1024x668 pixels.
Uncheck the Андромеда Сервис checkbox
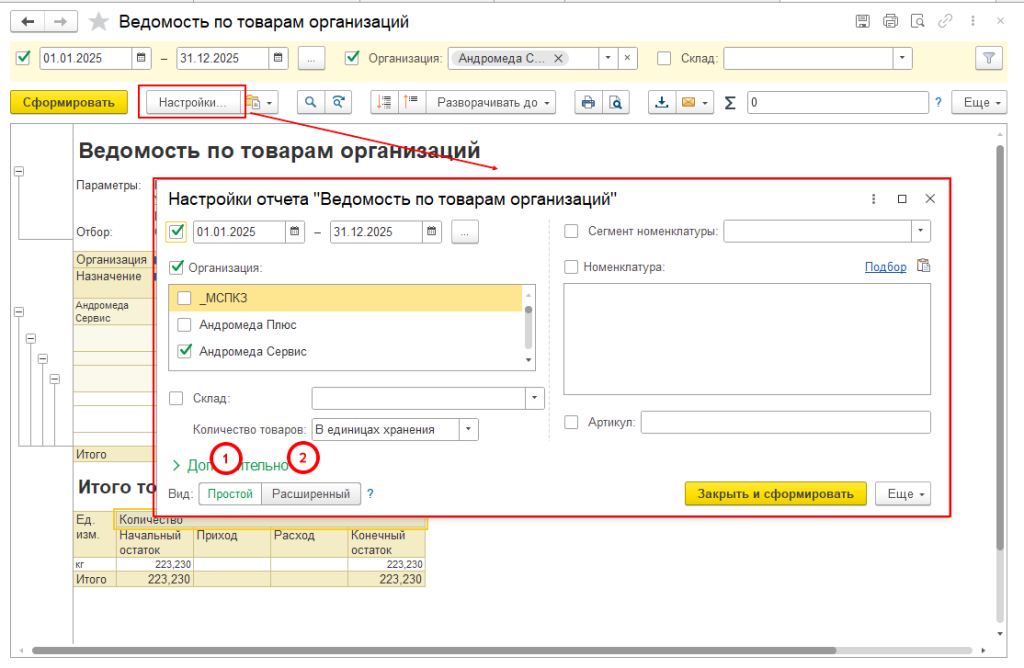(x=184, y=351)
